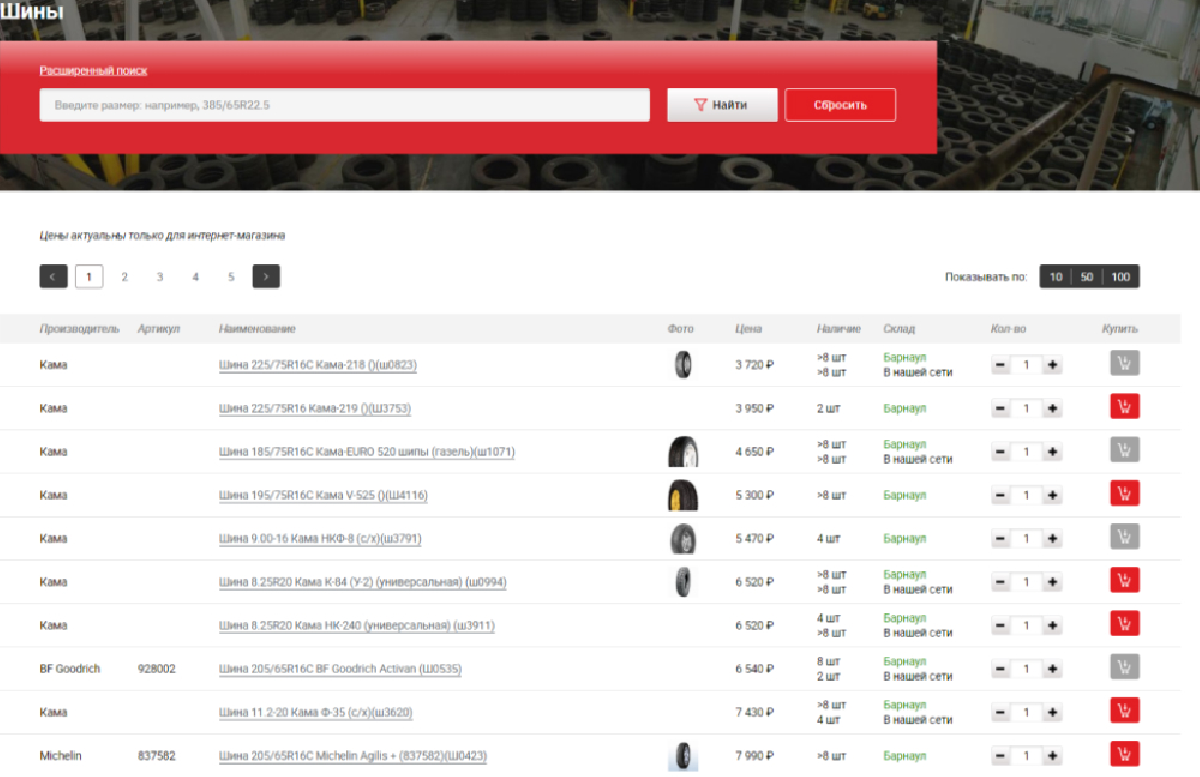The width and height of the screenshot is (1200, 777).
Task: Select page 1 in pagination
Action: [x=89, y=276]
